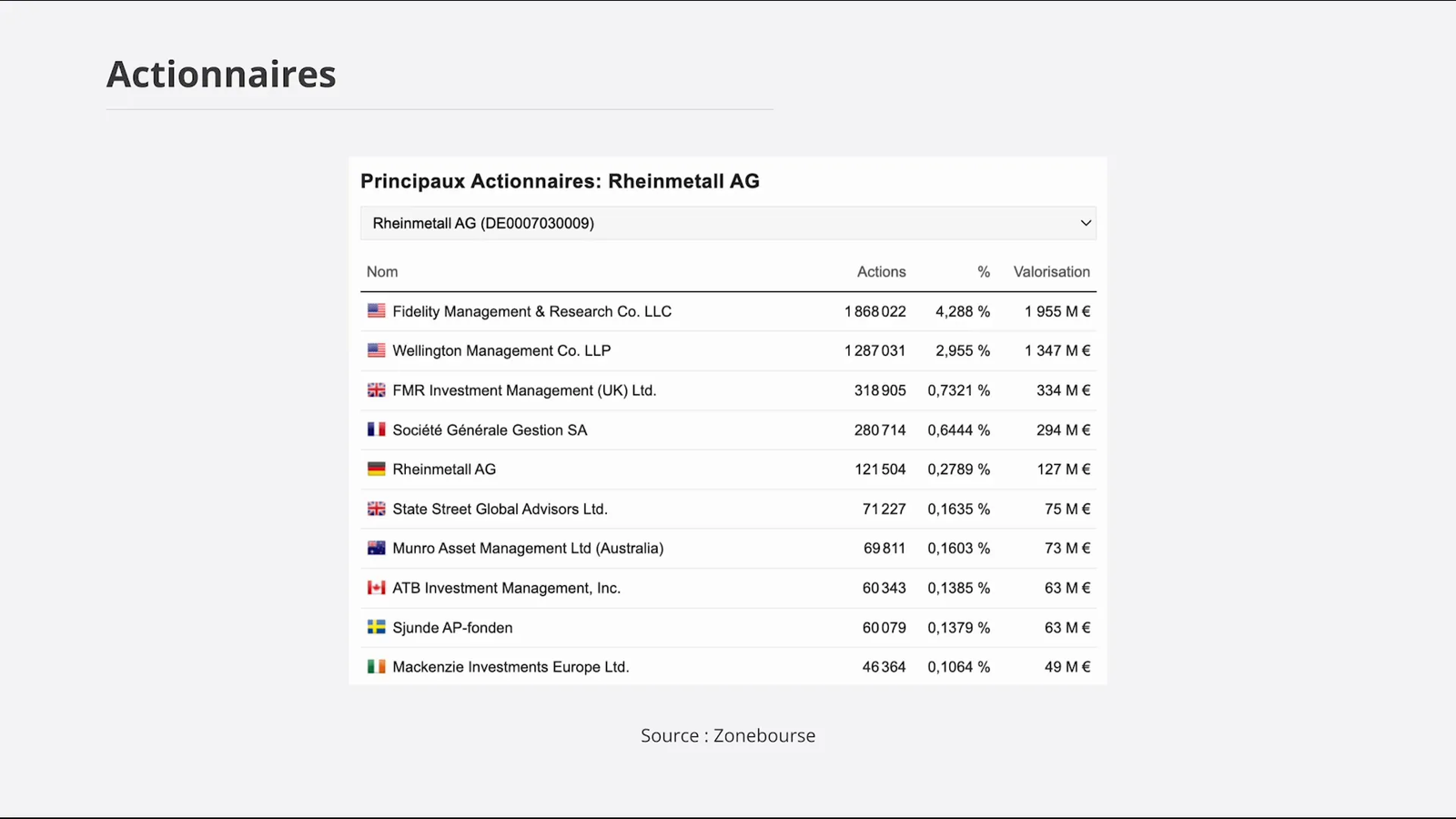Click the percentage 0,1064 %

tap(959, 667)
